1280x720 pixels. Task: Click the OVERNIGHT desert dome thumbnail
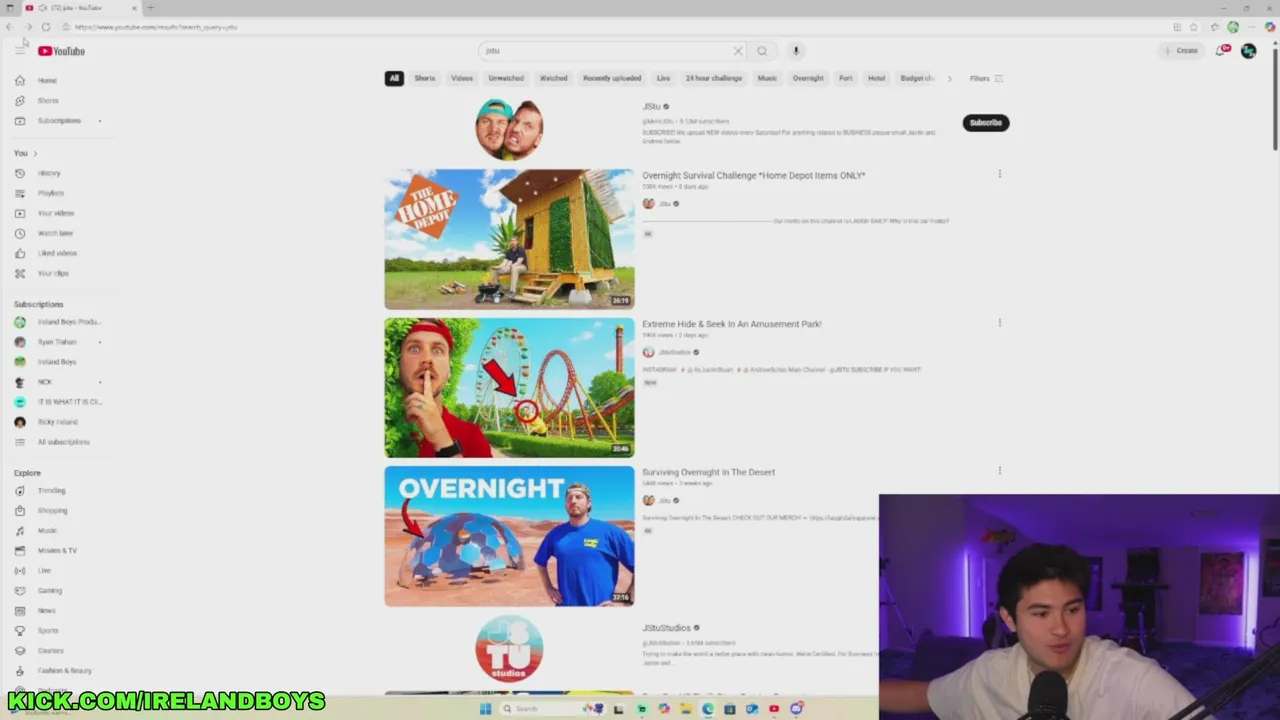(x=509, y=536)
